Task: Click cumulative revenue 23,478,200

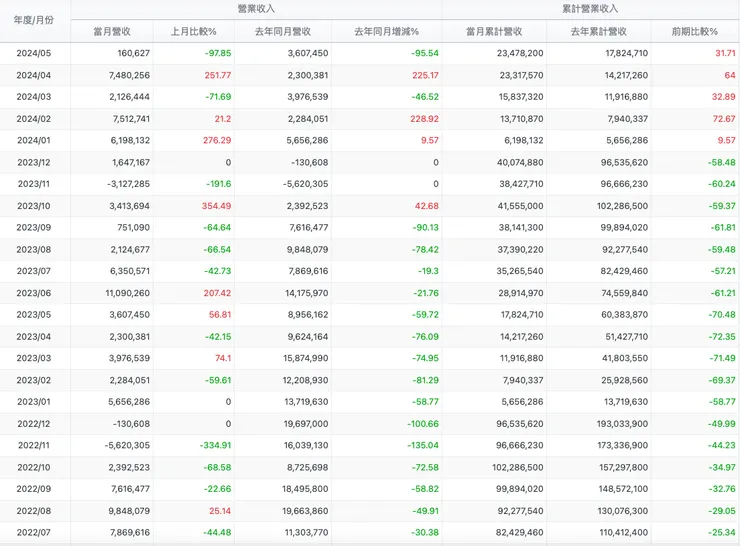Action: click(520, 53)
